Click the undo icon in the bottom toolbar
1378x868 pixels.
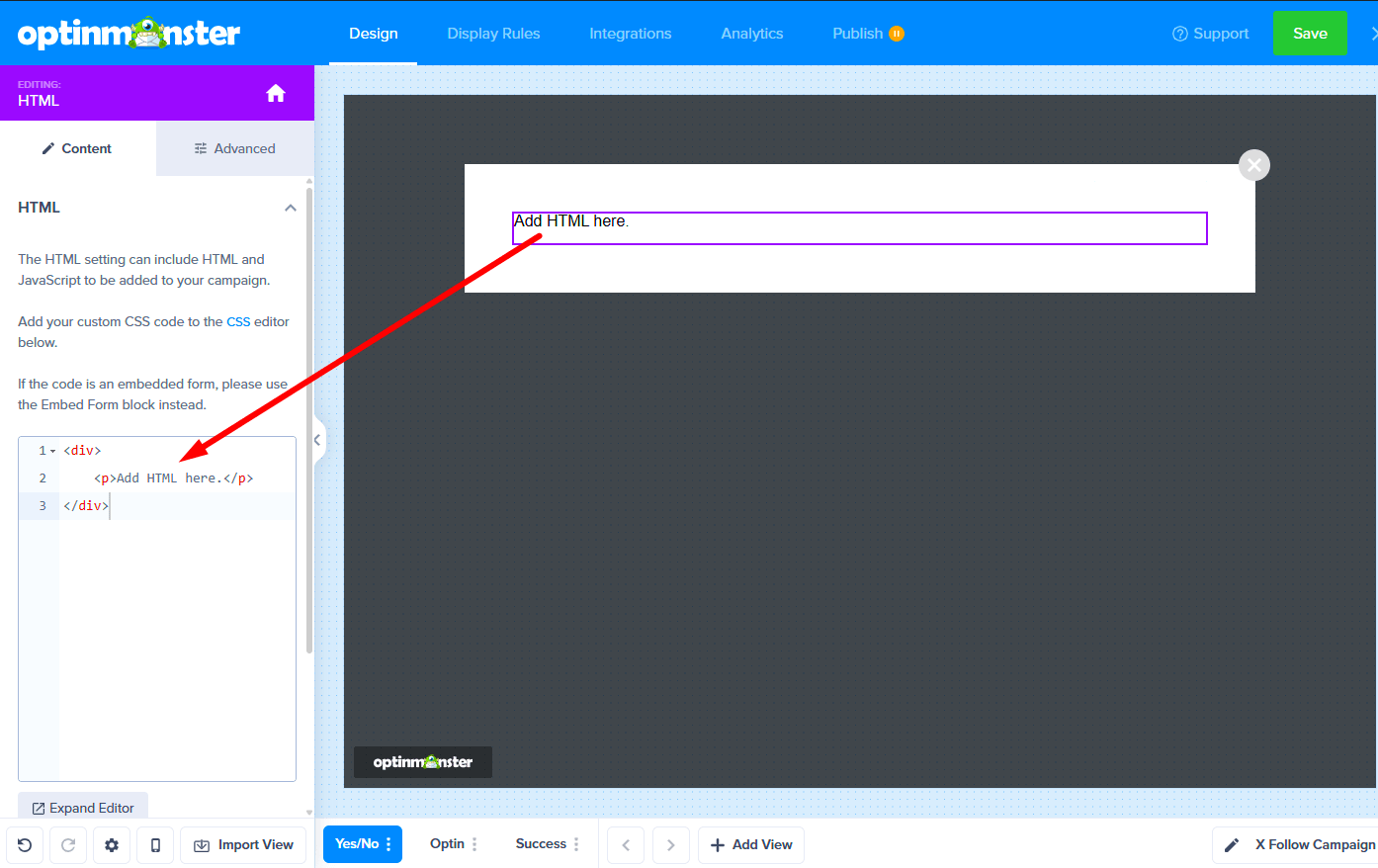pos(25,845)
